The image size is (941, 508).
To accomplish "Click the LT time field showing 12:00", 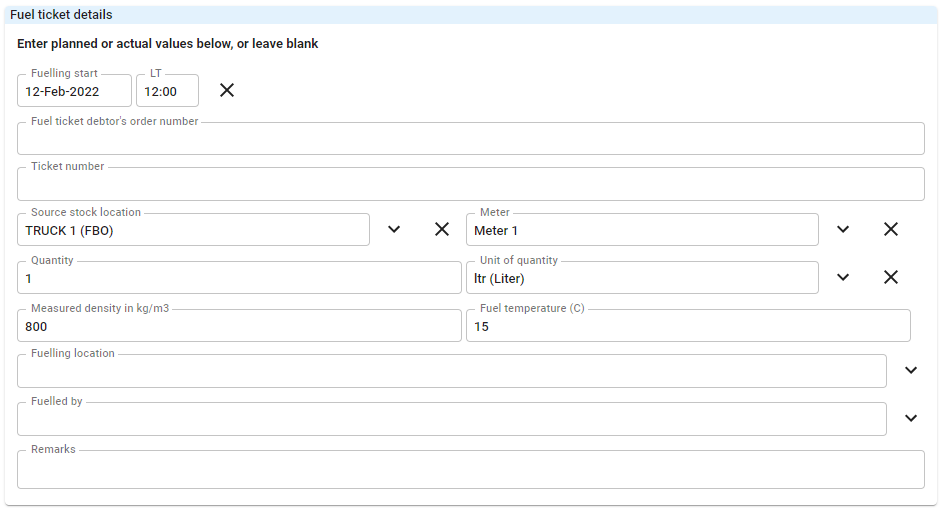I will (x=167, y=91).
